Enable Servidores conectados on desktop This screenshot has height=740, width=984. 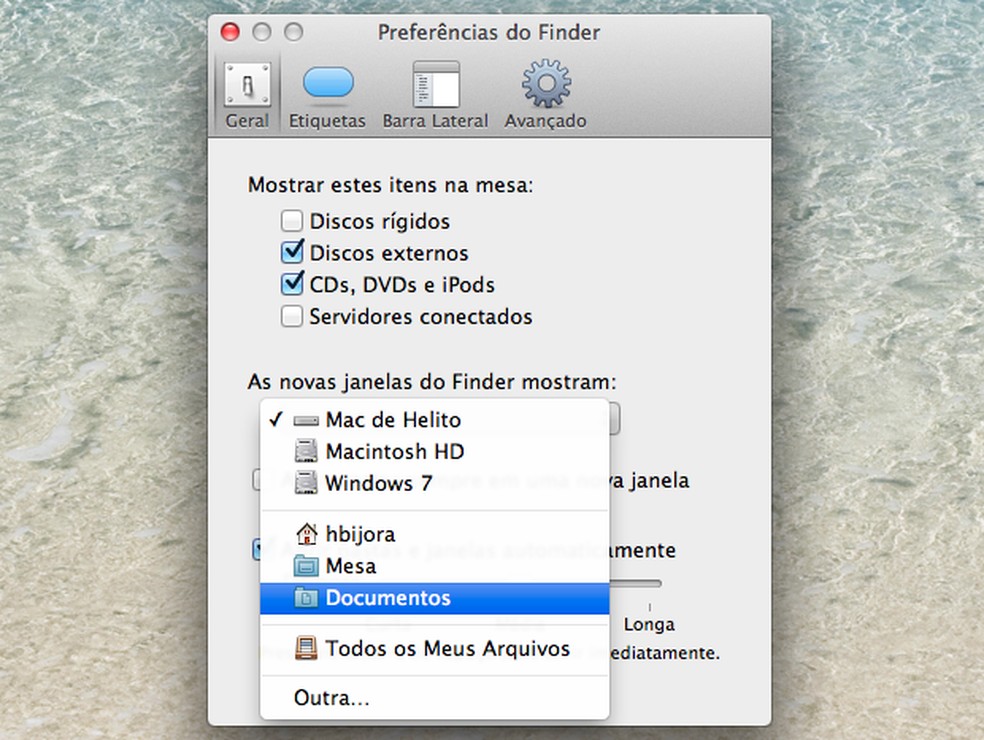pos(292,316)
